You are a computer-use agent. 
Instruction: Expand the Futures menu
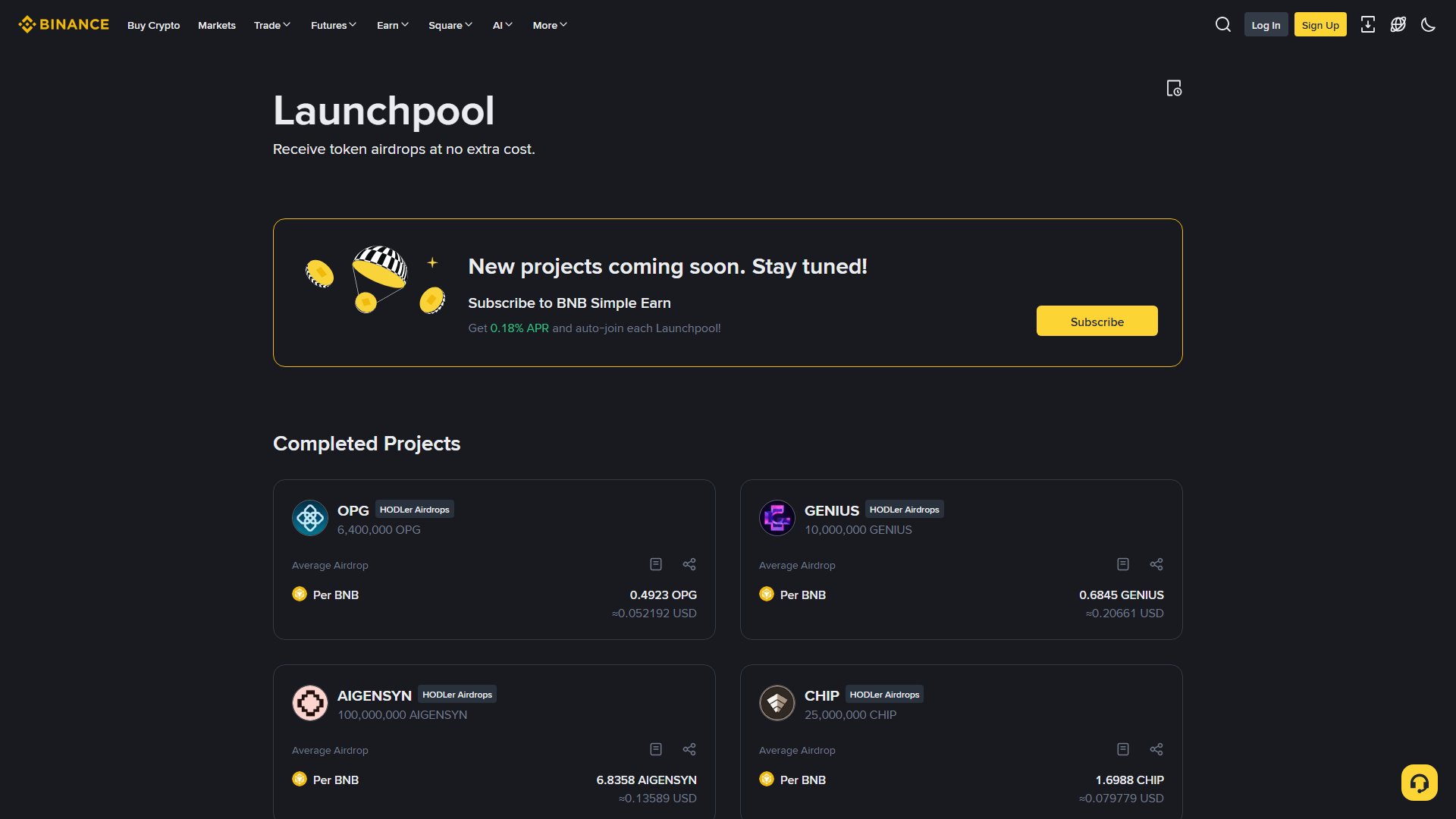coord(334,25)
